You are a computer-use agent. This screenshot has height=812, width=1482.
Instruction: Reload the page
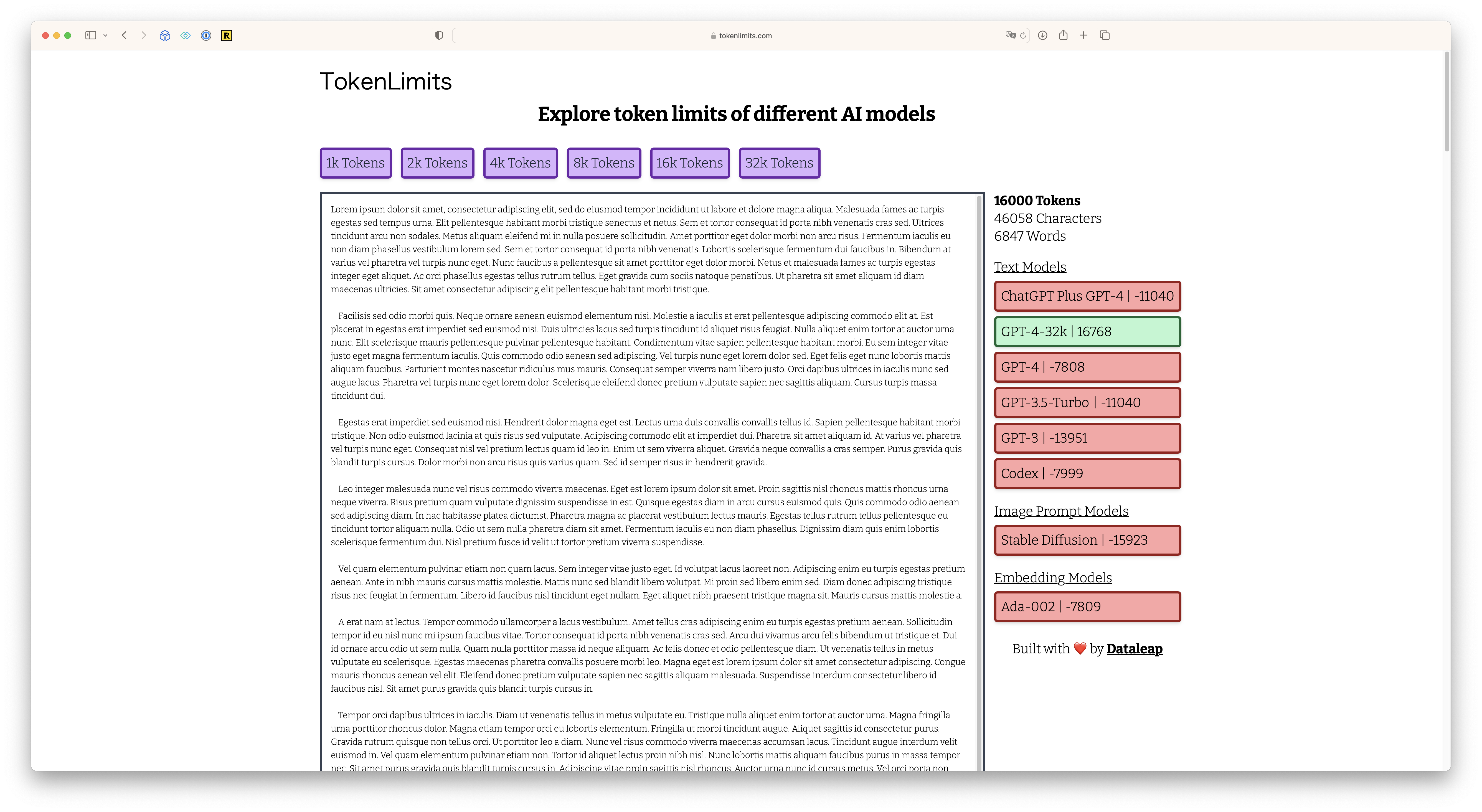[1023, 35]
